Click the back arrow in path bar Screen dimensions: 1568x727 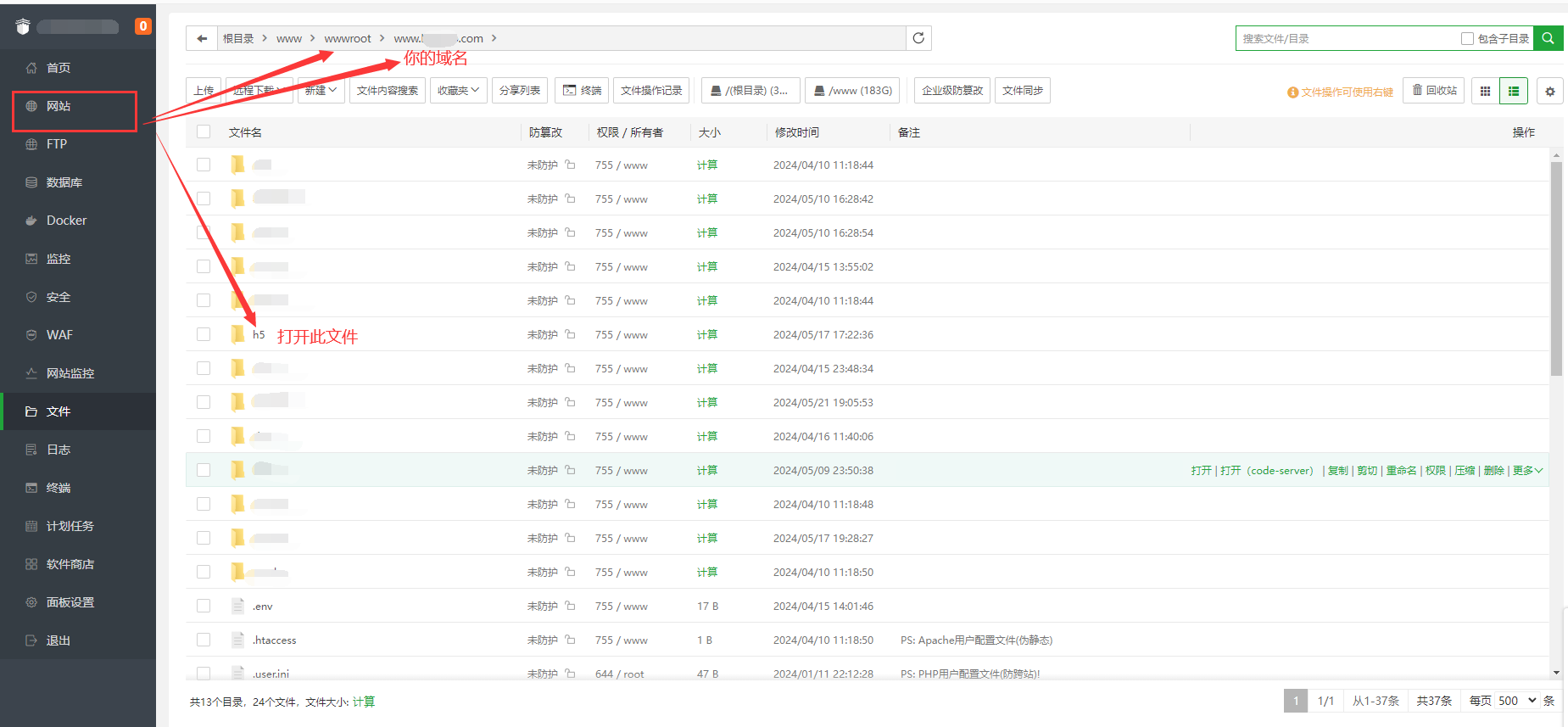click(x=202, y=38)
